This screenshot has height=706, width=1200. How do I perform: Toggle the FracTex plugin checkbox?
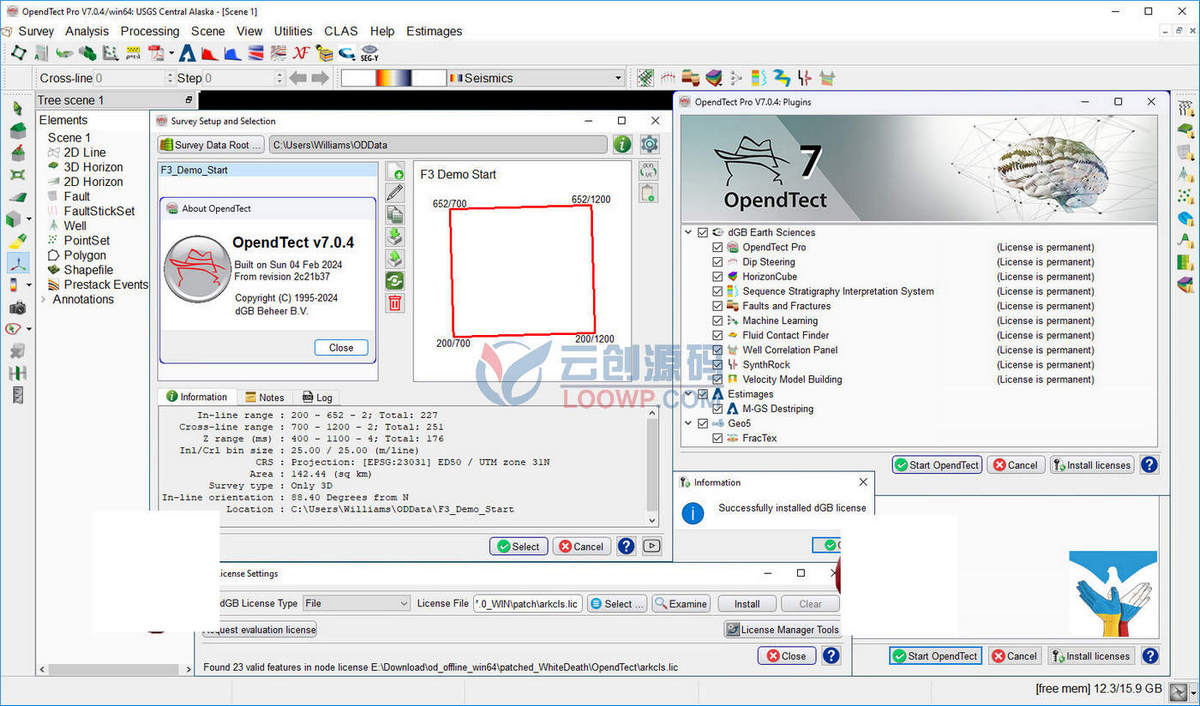718,438
